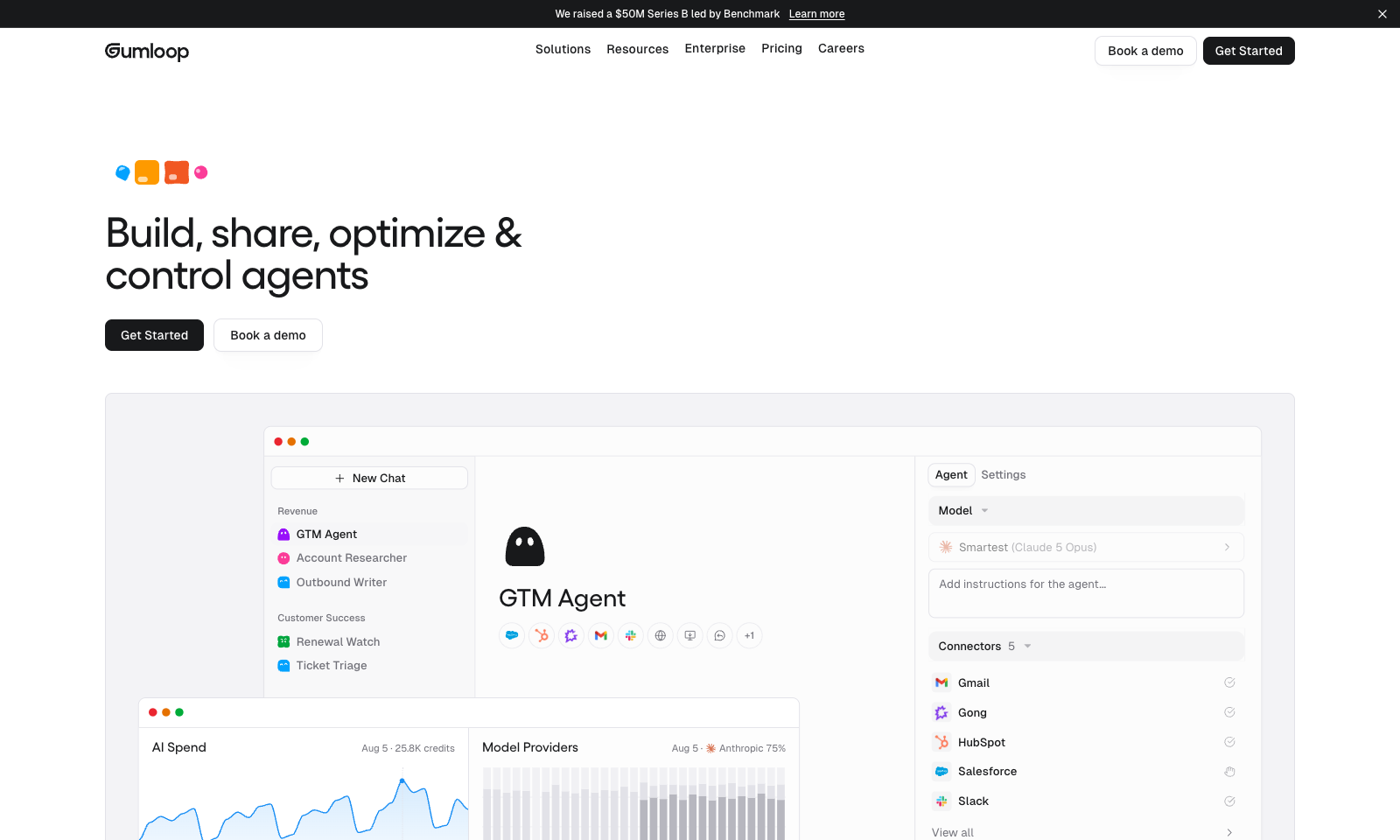The image size is (1400, 840).
Task: Click the Gumloop logo
Action: pos(147,51)
